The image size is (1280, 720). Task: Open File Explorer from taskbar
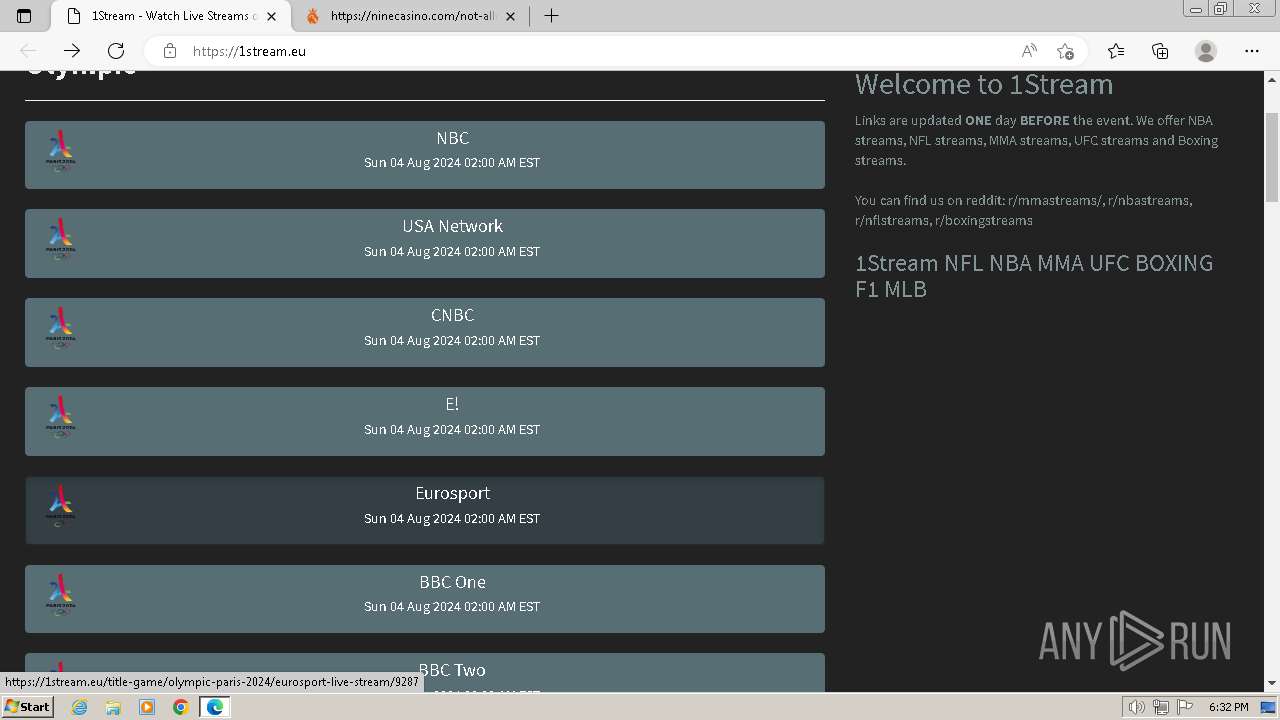click(113, 707)
